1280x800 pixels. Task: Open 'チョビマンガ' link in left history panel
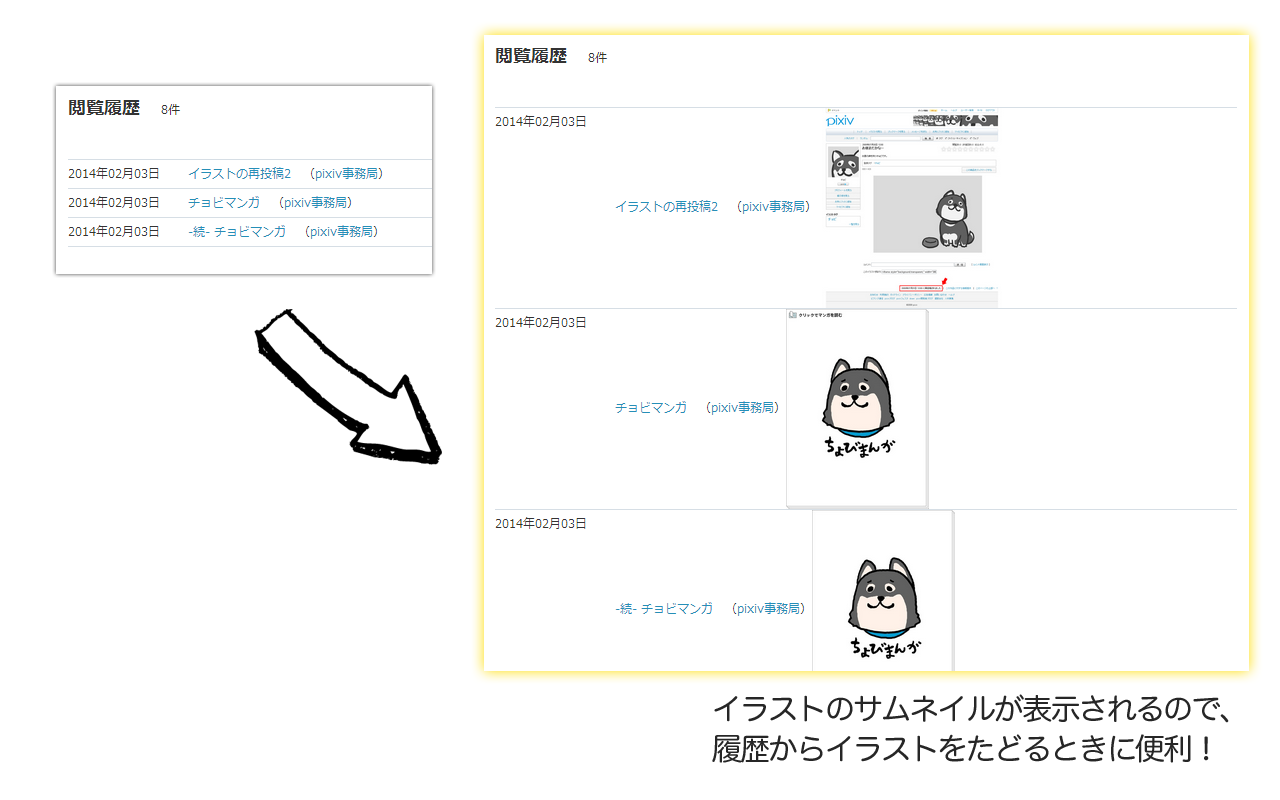224,202
